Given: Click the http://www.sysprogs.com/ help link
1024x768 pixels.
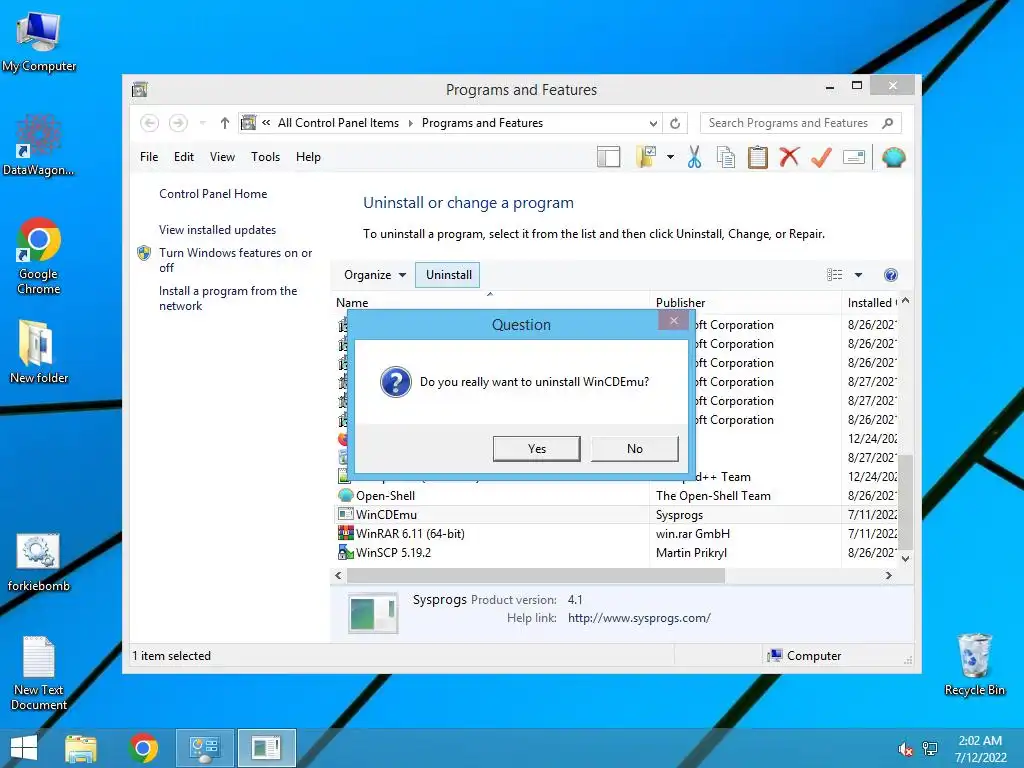Looking at the screenshot, I should [639, 618].
